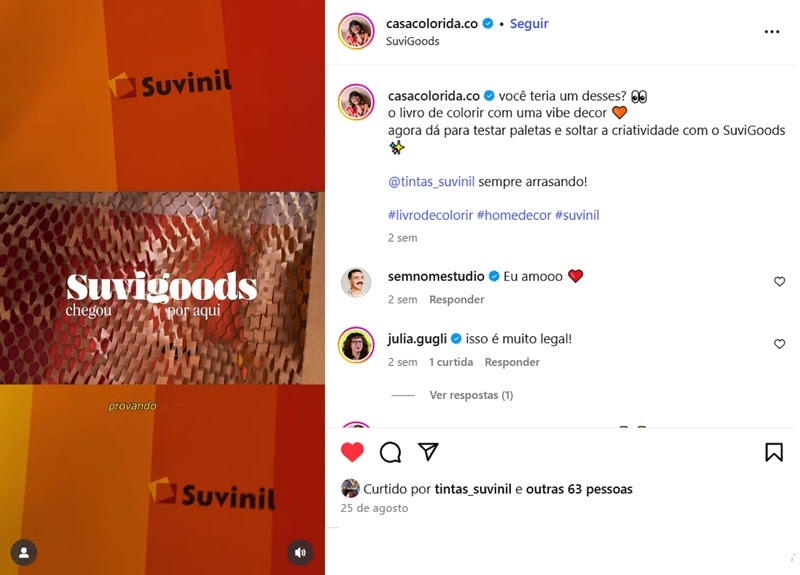The height and width of the screenshot is (575, 800).
Task: View outras 63 pessoas who liked
Action: 579,489
